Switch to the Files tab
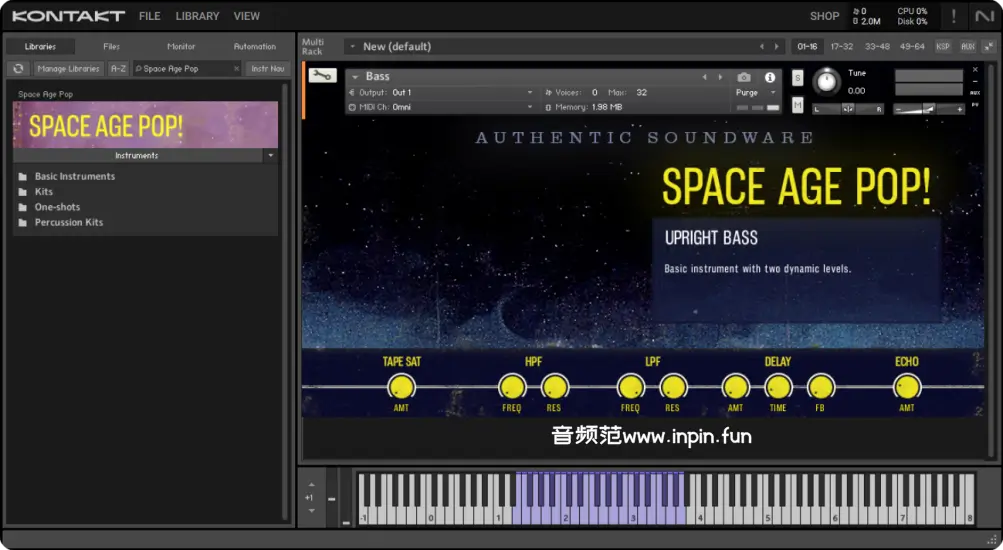1003x550 pixels. tap(111, 46)
